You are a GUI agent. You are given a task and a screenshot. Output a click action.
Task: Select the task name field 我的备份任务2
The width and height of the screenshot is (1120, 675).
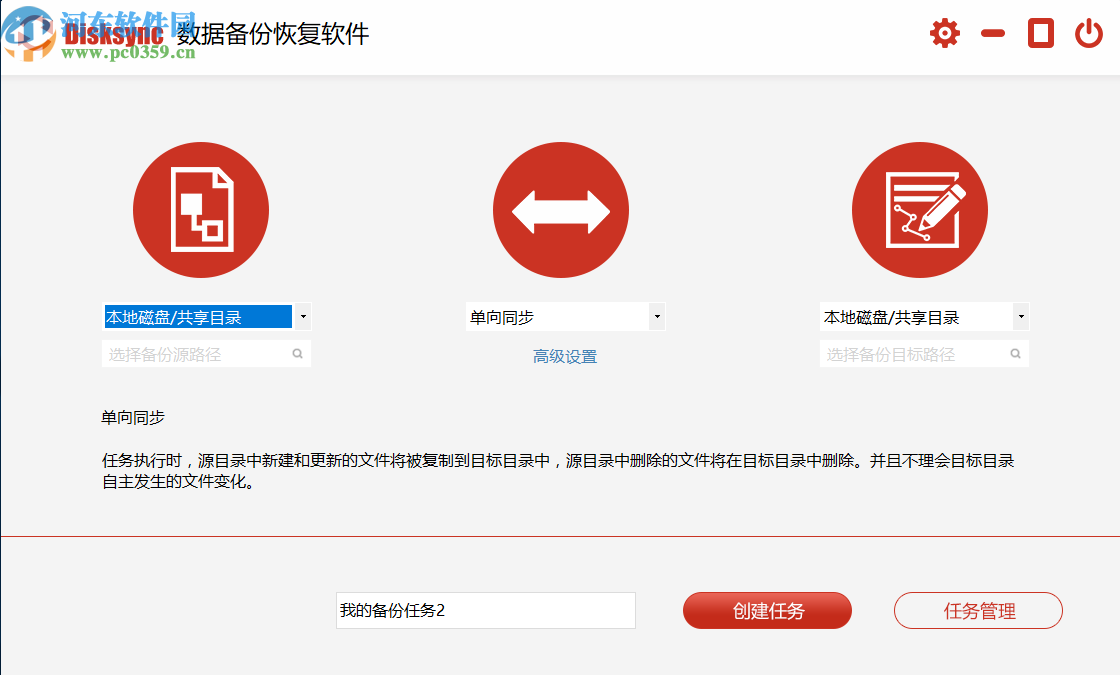pos(485,610)
